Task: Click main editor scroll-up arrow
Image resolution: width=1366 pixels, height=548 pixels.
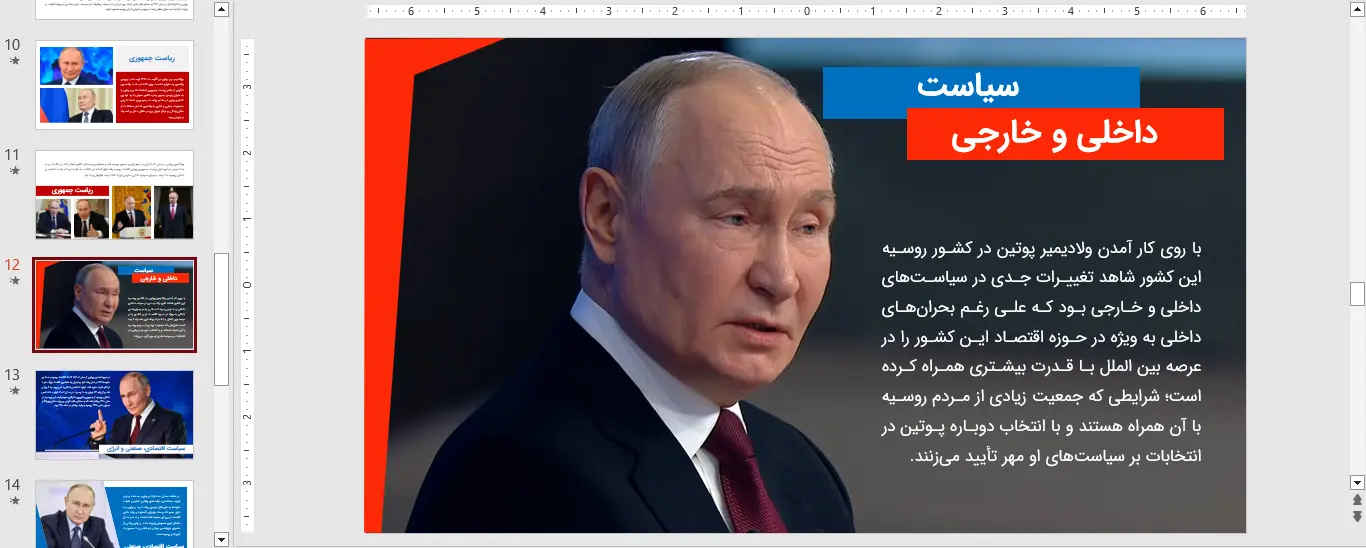Action: [1357, 10]
